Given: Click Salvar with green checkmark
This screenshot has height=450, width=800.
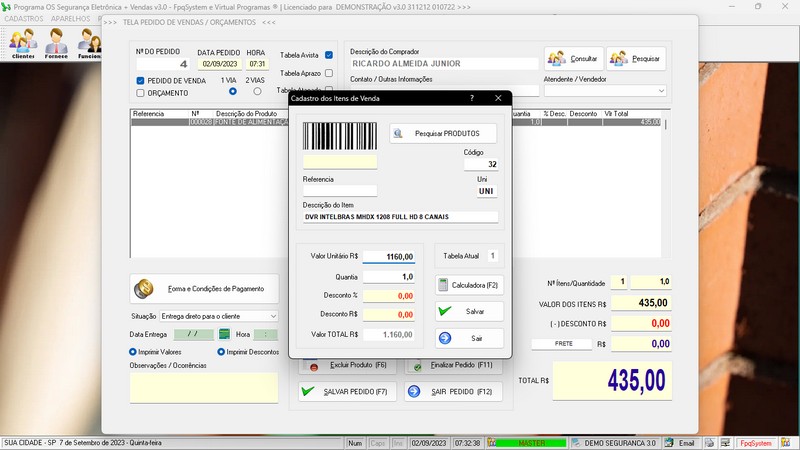Looking at the screenshot, I should tap(470, 312).
